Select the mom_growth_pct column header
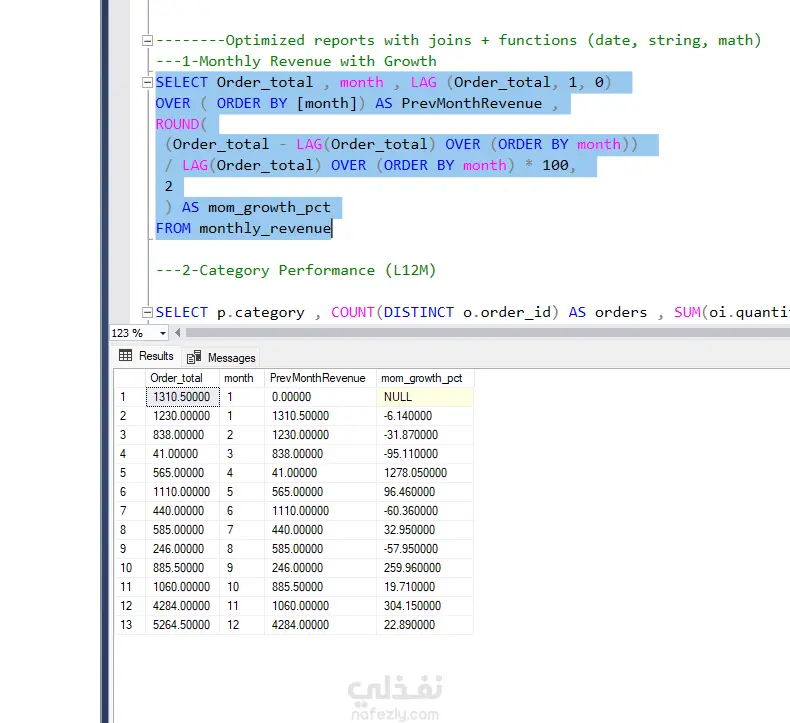 425,378
